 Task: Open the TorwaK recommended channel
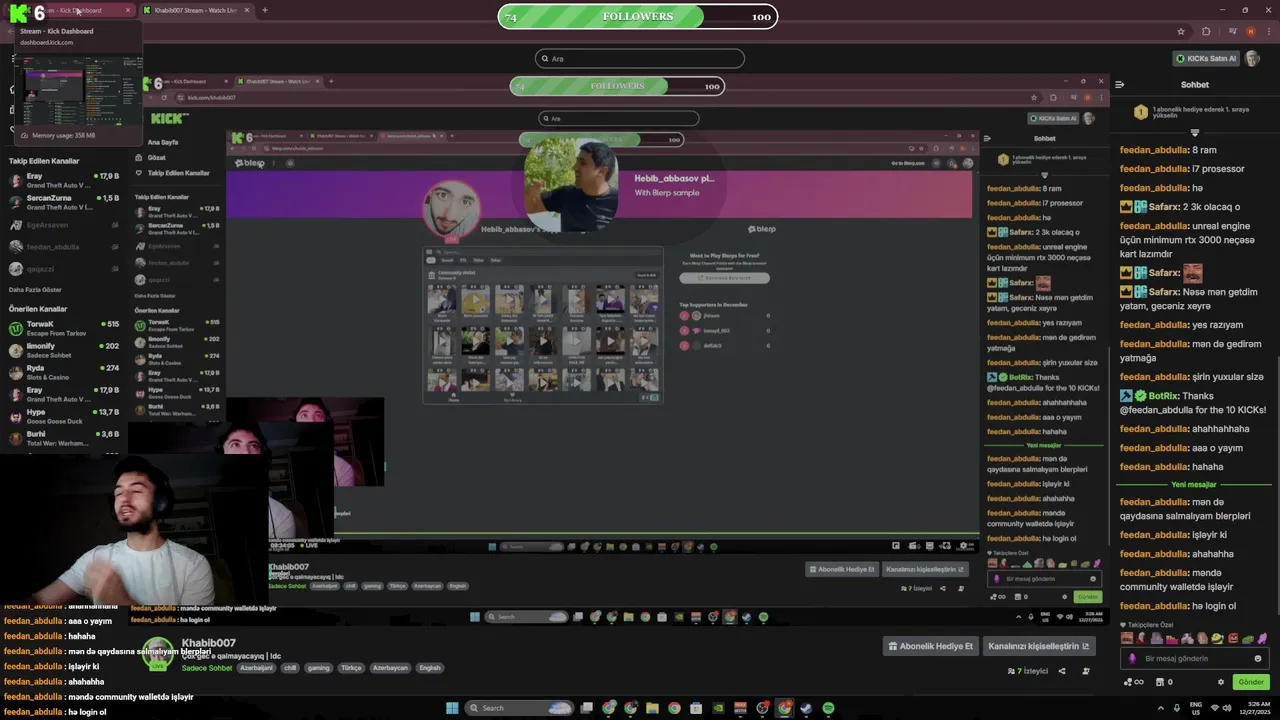64,328
